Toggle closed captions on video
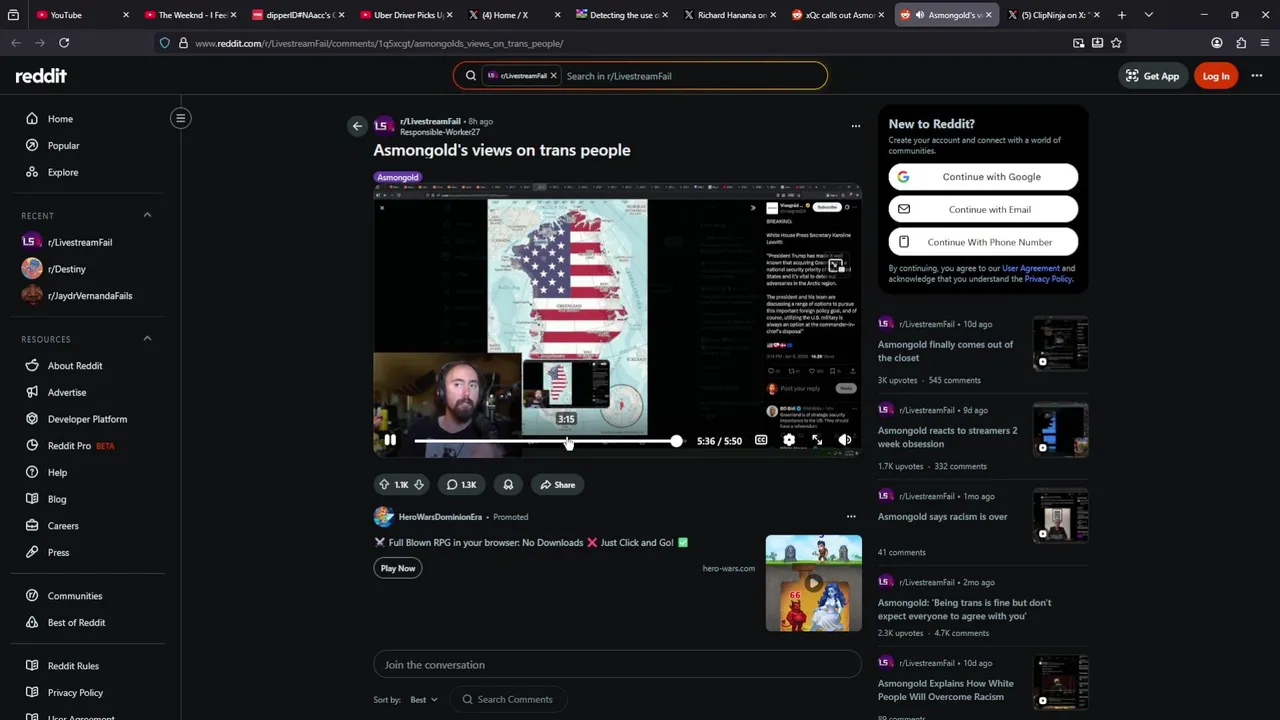 click(761, 440)
